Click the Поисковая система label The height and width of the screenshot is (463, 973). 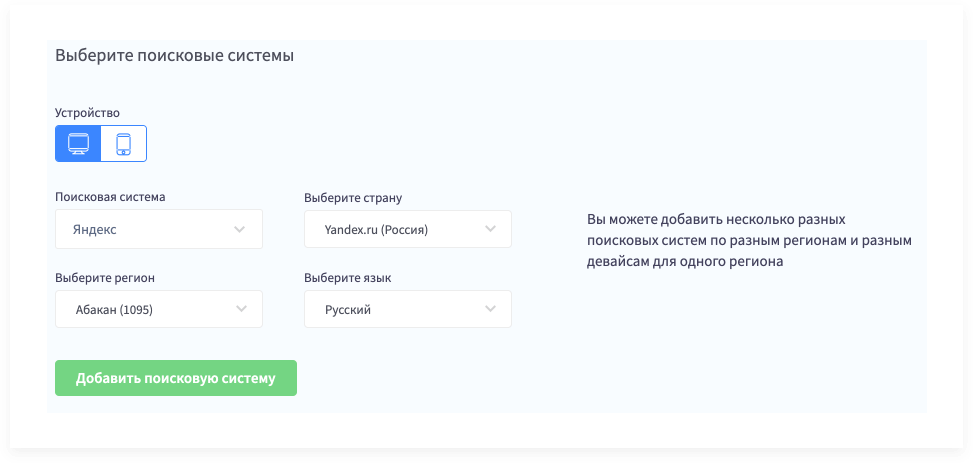coord(110,197)
